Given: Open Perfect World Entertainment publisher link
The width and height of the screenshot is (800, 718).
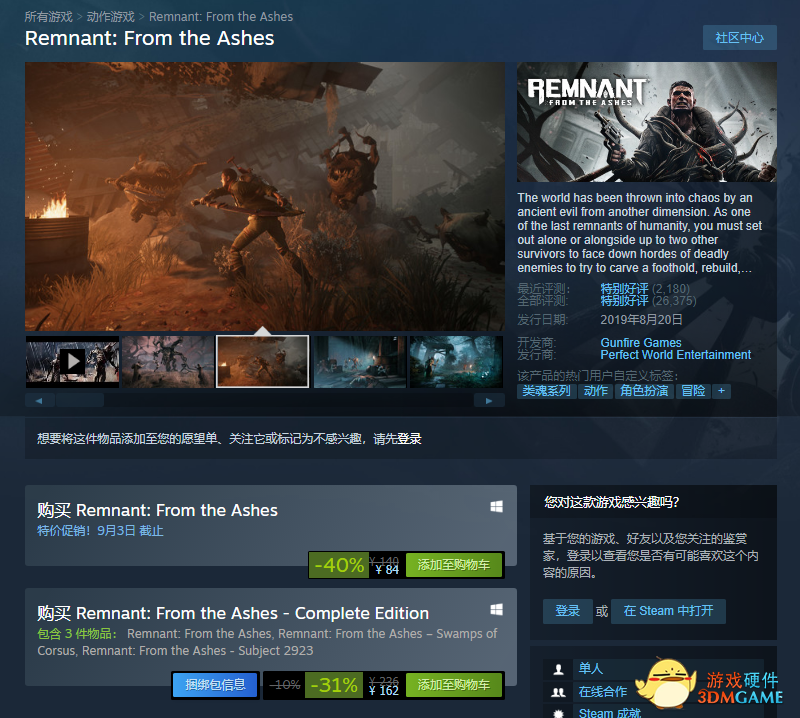Looking at the screenshot, I should [x=676, y=355].
